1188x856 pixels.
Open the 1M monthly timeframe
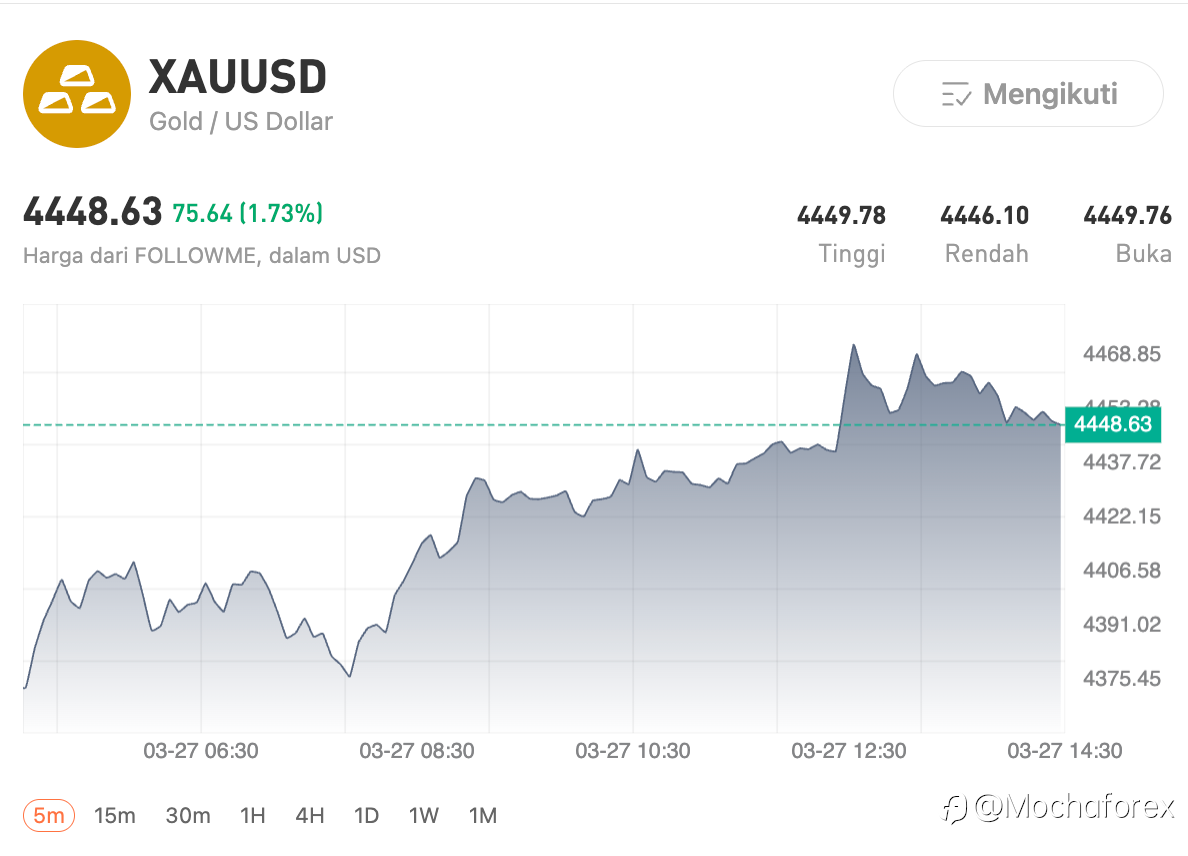coord(483,816)
